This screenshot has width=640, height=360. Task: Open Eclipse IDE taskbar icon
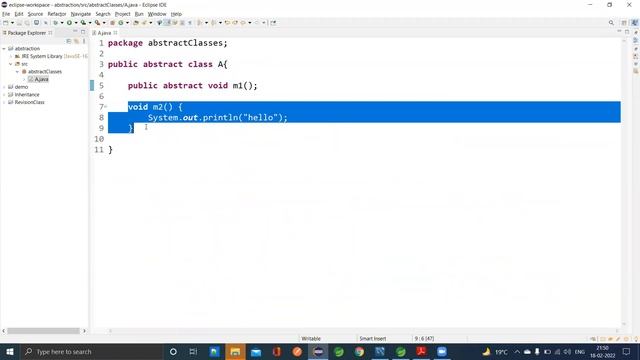pos(318,351)
